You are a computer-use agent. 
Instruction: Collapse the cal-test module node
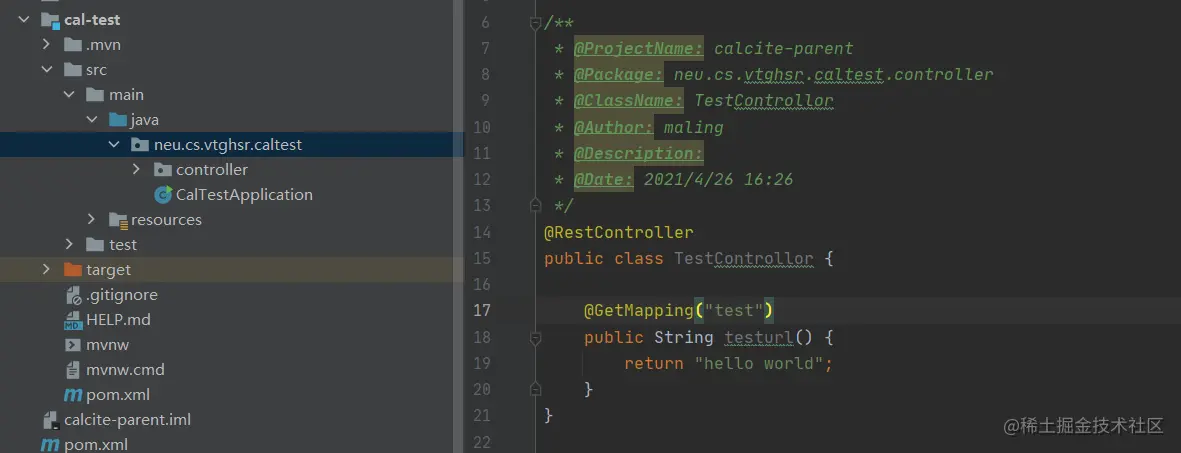[x=25, y=20]
